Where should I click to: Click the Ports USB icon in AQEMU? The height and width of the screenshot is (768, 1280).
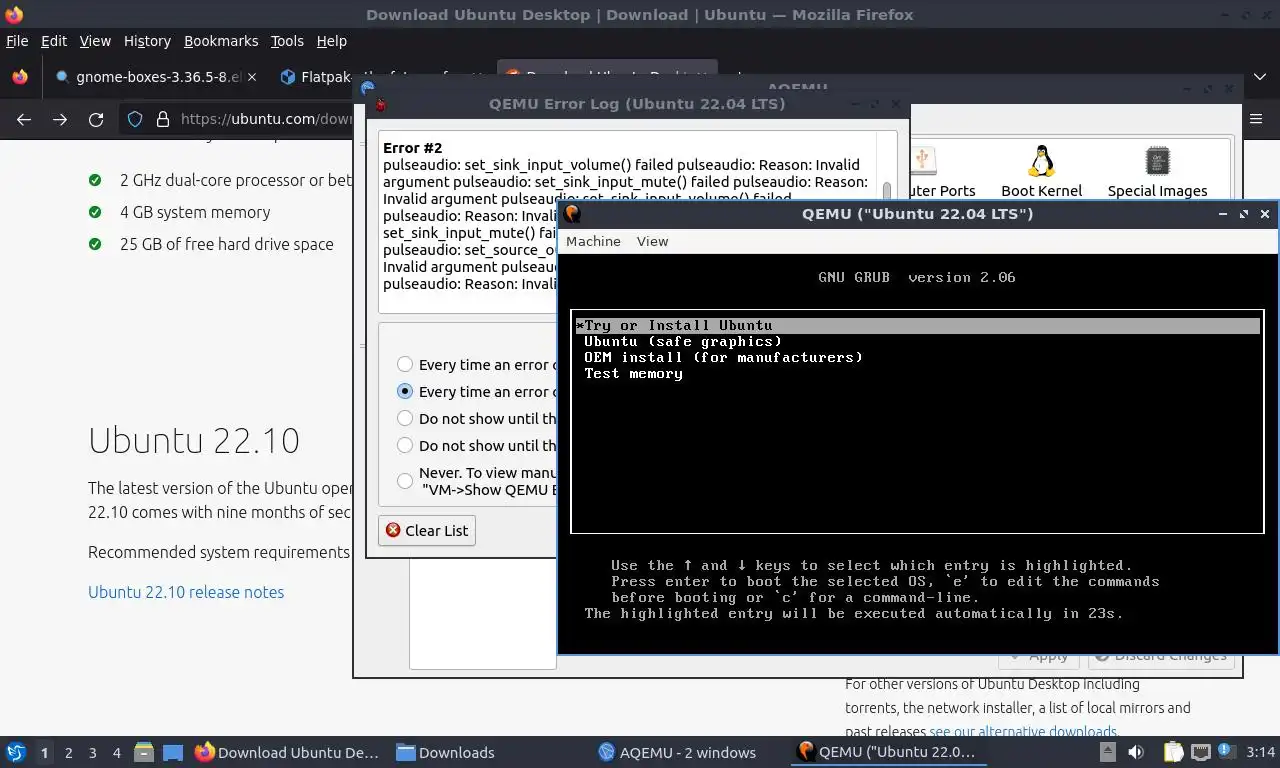[923, 161]
